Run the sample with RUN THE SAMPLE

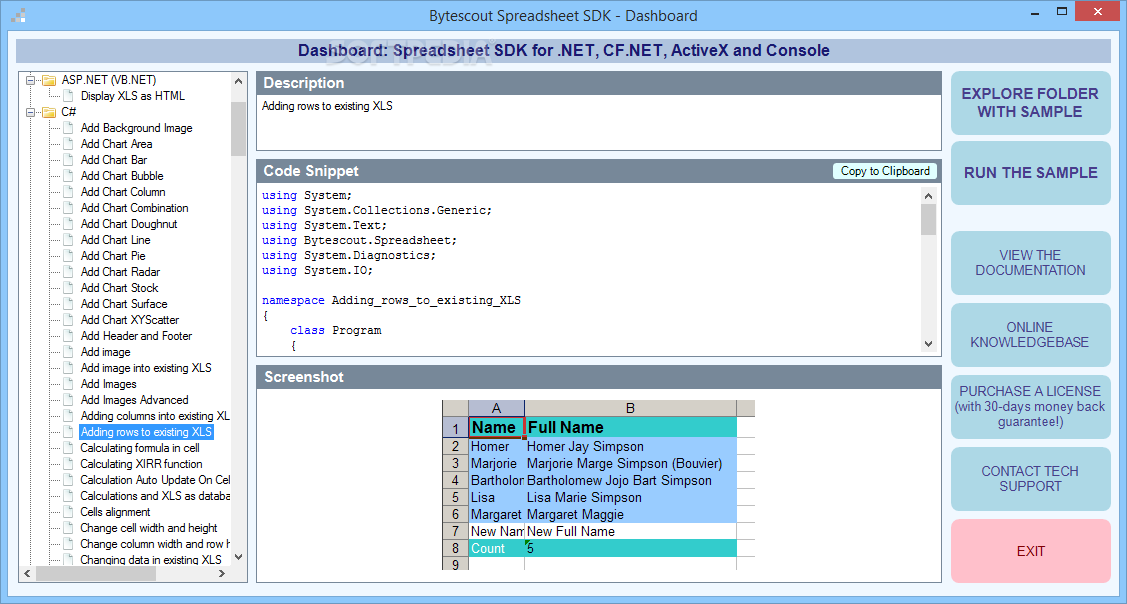[1030, 173]
